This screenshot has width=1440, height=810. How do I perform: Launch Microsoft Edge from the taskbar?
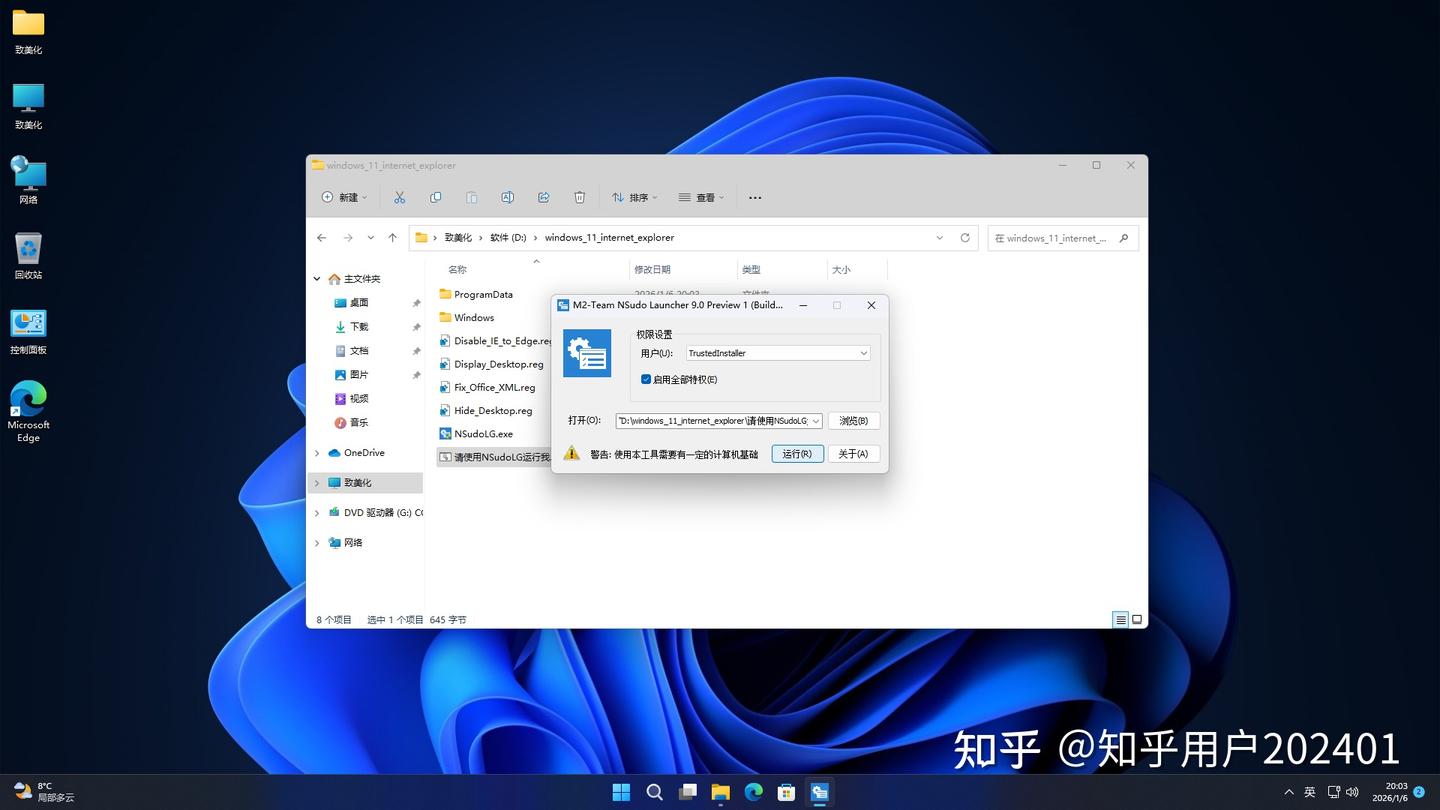click(x=753, y=791)
